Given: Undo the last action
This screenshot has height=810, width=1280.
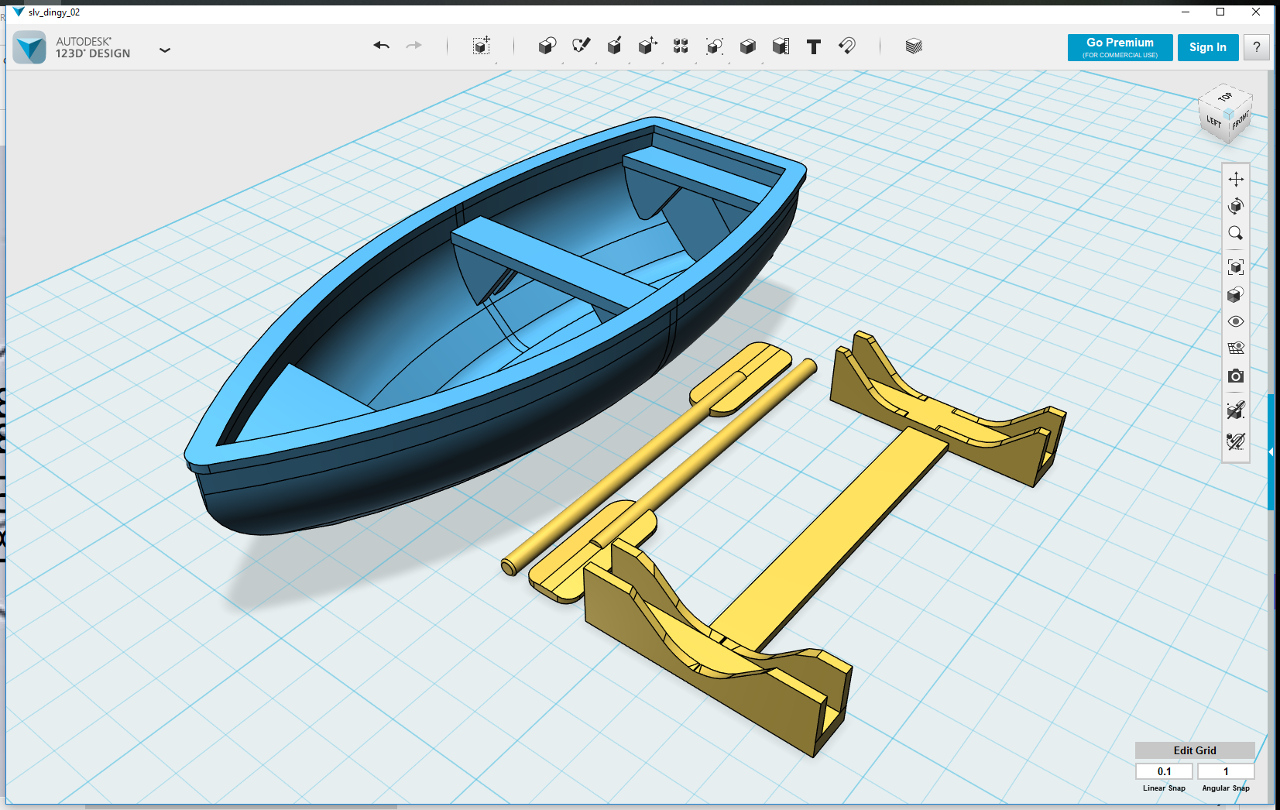Looking at the screenshot, I should coord(381,46).
